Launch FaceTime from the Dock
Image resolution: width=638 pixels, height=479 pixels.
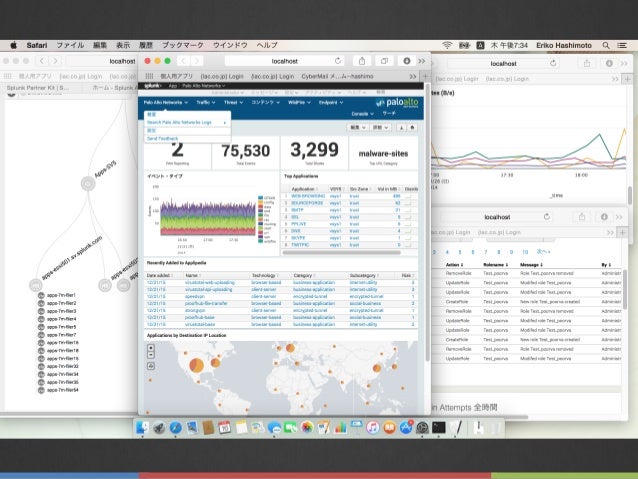(x=291, y=427)
